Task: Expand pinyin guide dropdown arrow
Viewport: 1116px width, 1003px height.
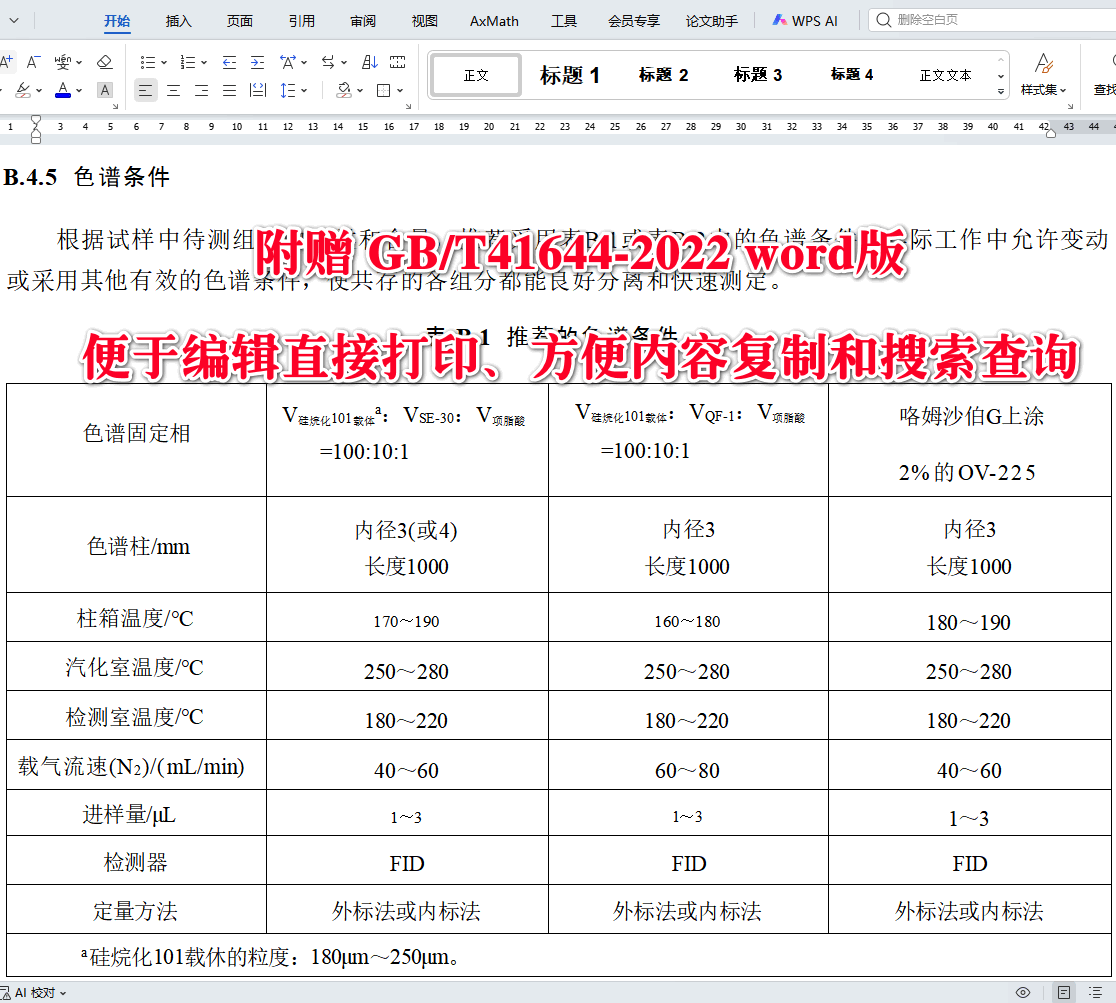Action: [x=79, y=63]
